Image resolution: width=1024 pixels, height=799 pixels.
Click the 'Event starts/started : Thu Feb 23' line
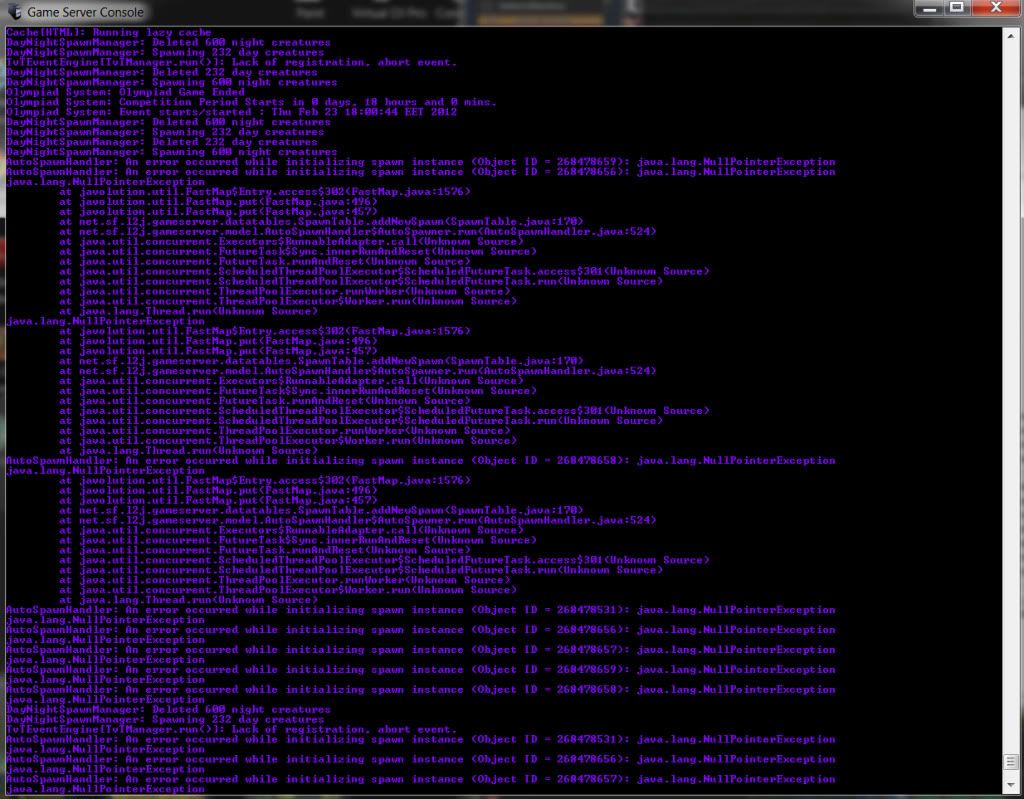pos(231,112)
